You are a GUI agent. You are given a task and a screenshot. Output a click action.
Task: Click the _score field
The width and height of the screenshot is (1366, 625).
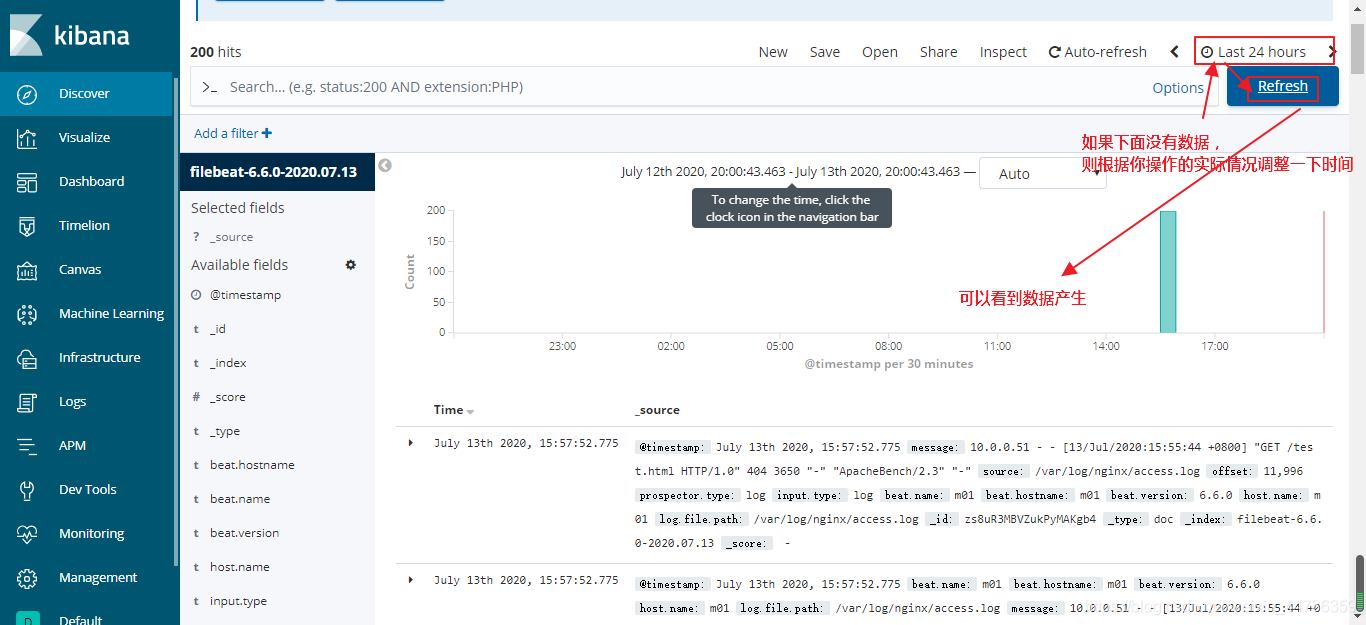[227, 397]
